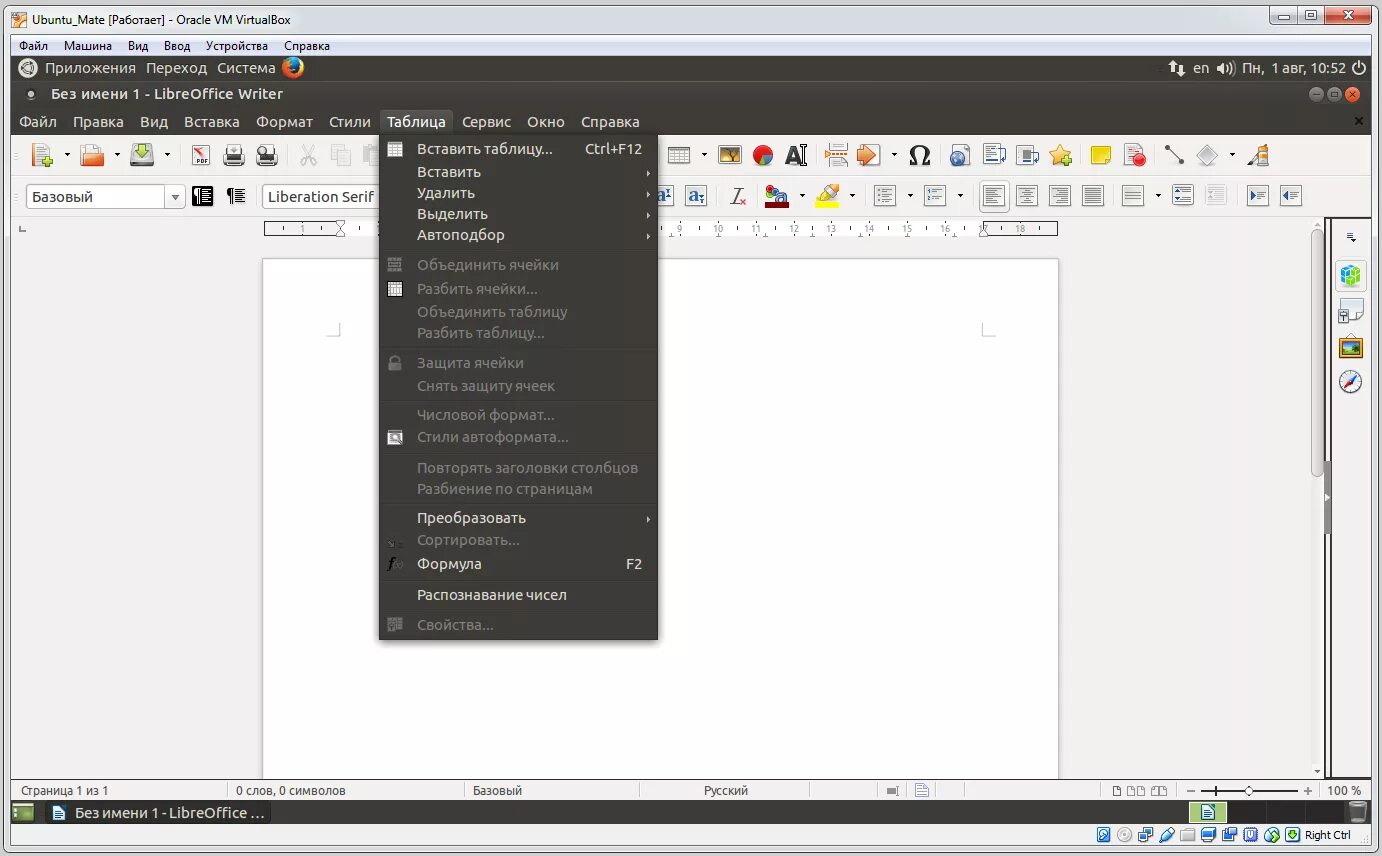Open dropdown arrow next to Open folder
The image size is (1382, 856).
(x=117, y=155)
